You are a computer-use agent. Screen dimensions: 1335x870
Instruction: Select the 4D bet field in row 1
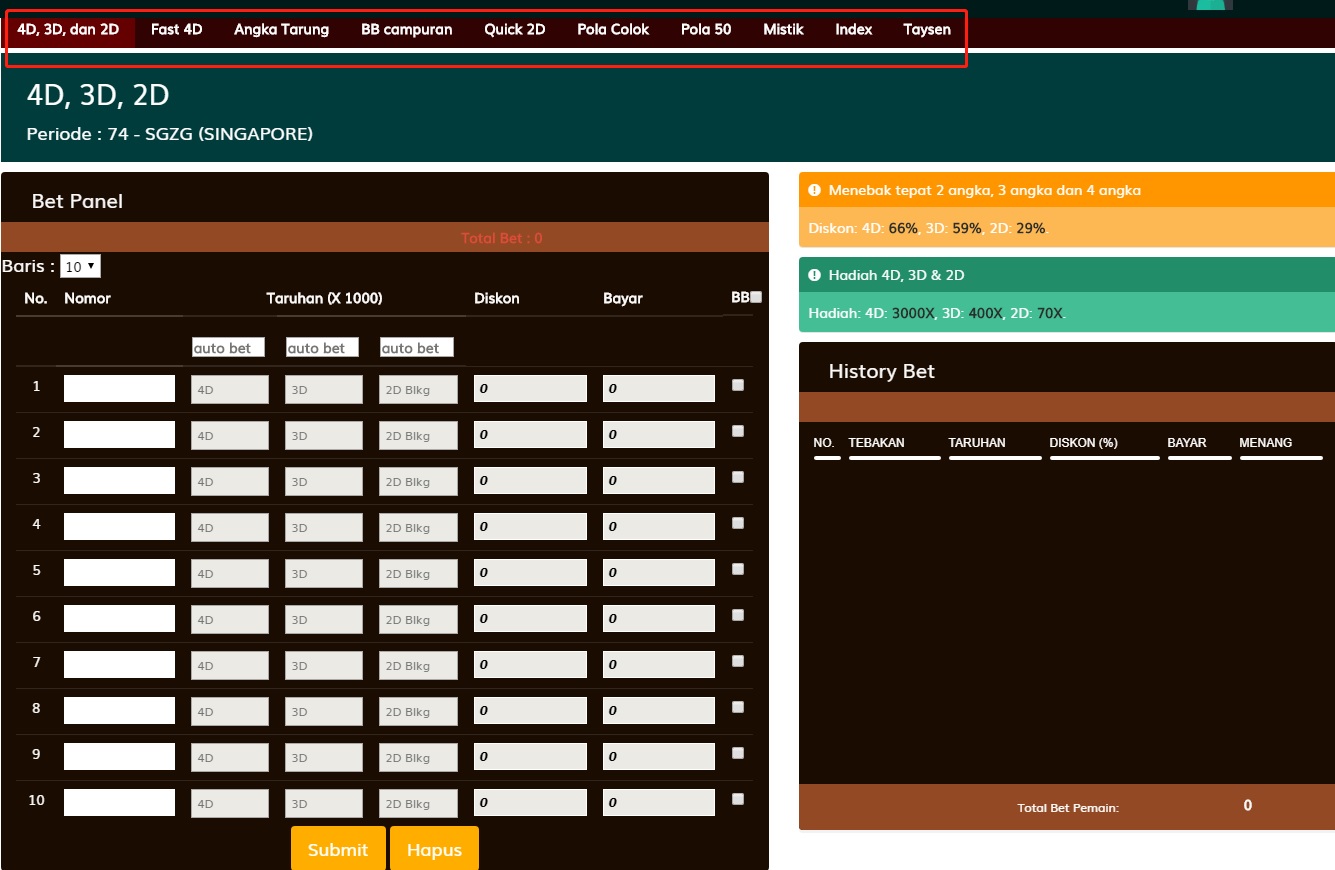point(230,389)
